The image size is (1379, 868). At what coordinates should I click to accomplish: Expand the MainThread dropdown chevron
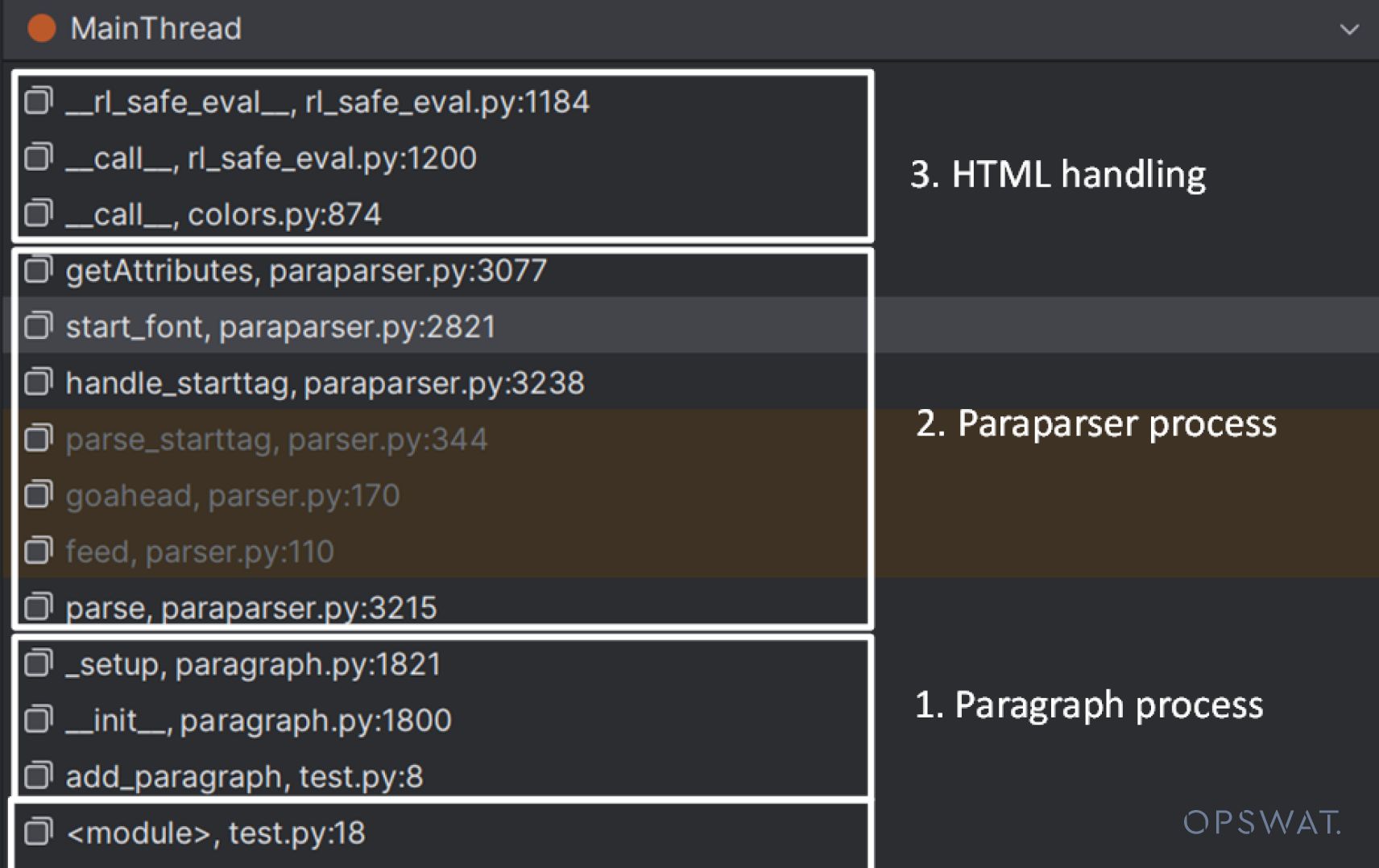(1349, 30)
